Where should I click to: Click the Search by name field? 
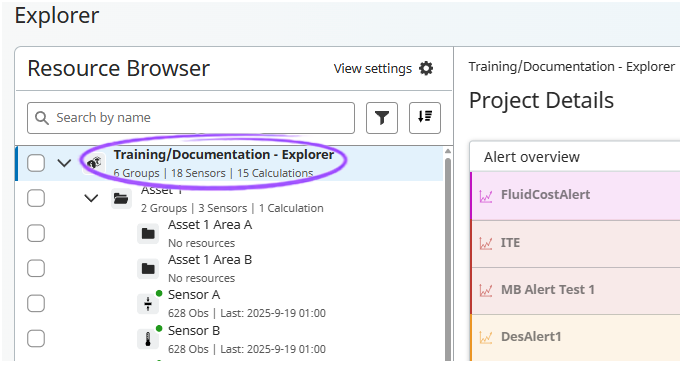(191, 118)
